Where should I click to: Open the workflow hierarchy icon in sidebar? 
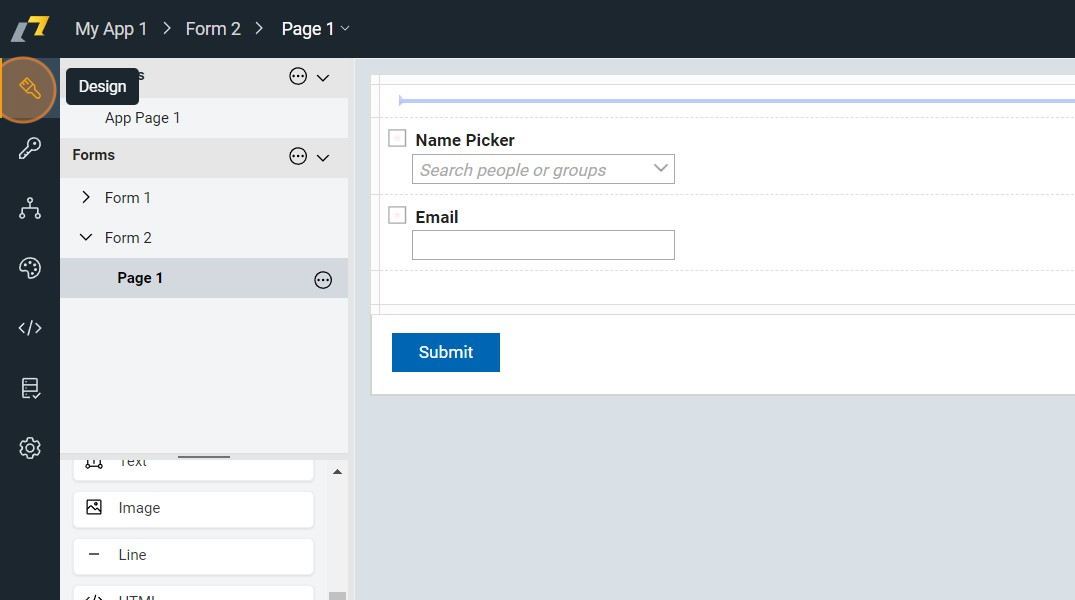pos(30,208)
